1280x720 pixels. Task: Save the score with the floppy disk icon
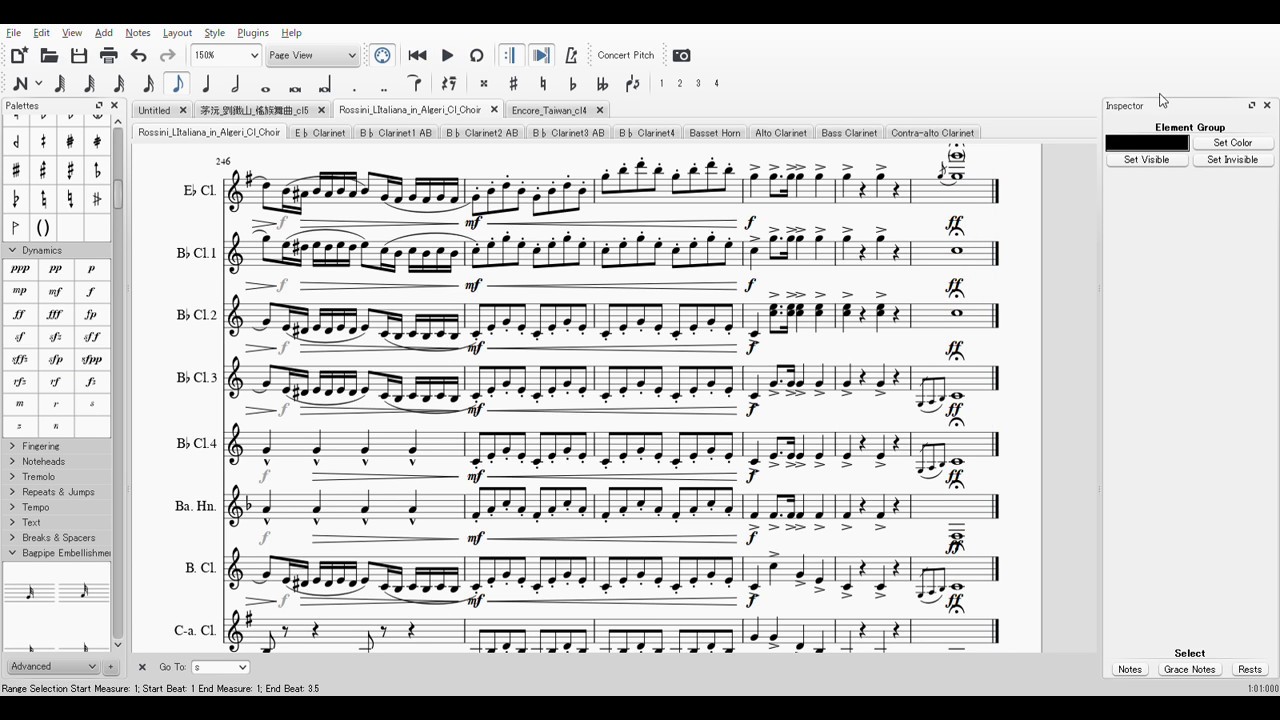[x=79, y=55]
